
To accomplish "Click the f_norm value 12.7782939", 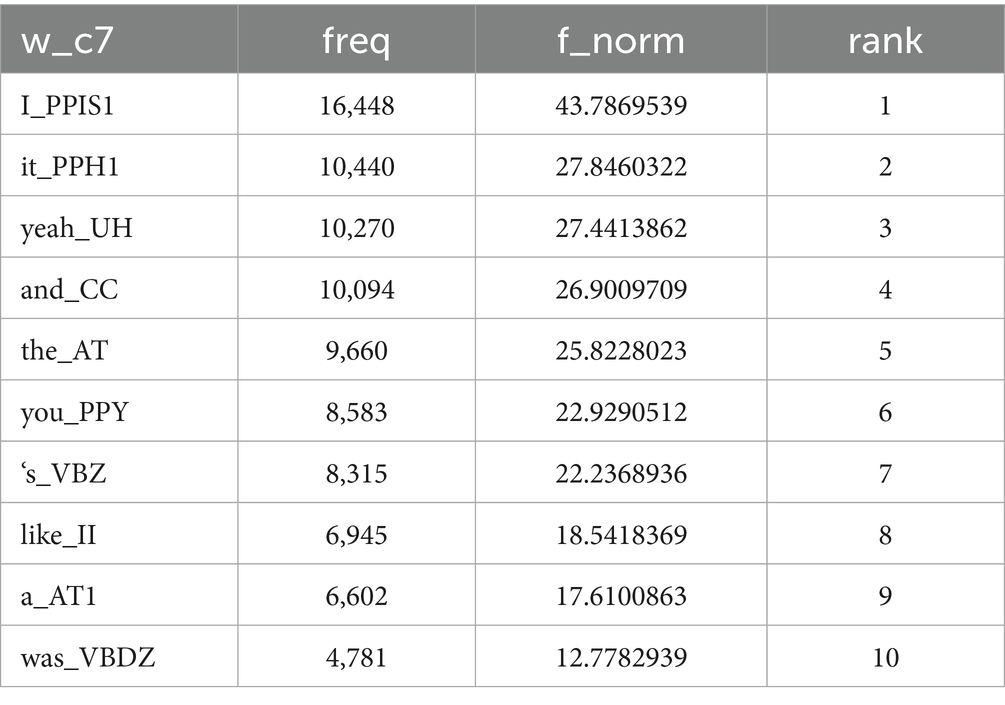I will [x=621, y=658].
